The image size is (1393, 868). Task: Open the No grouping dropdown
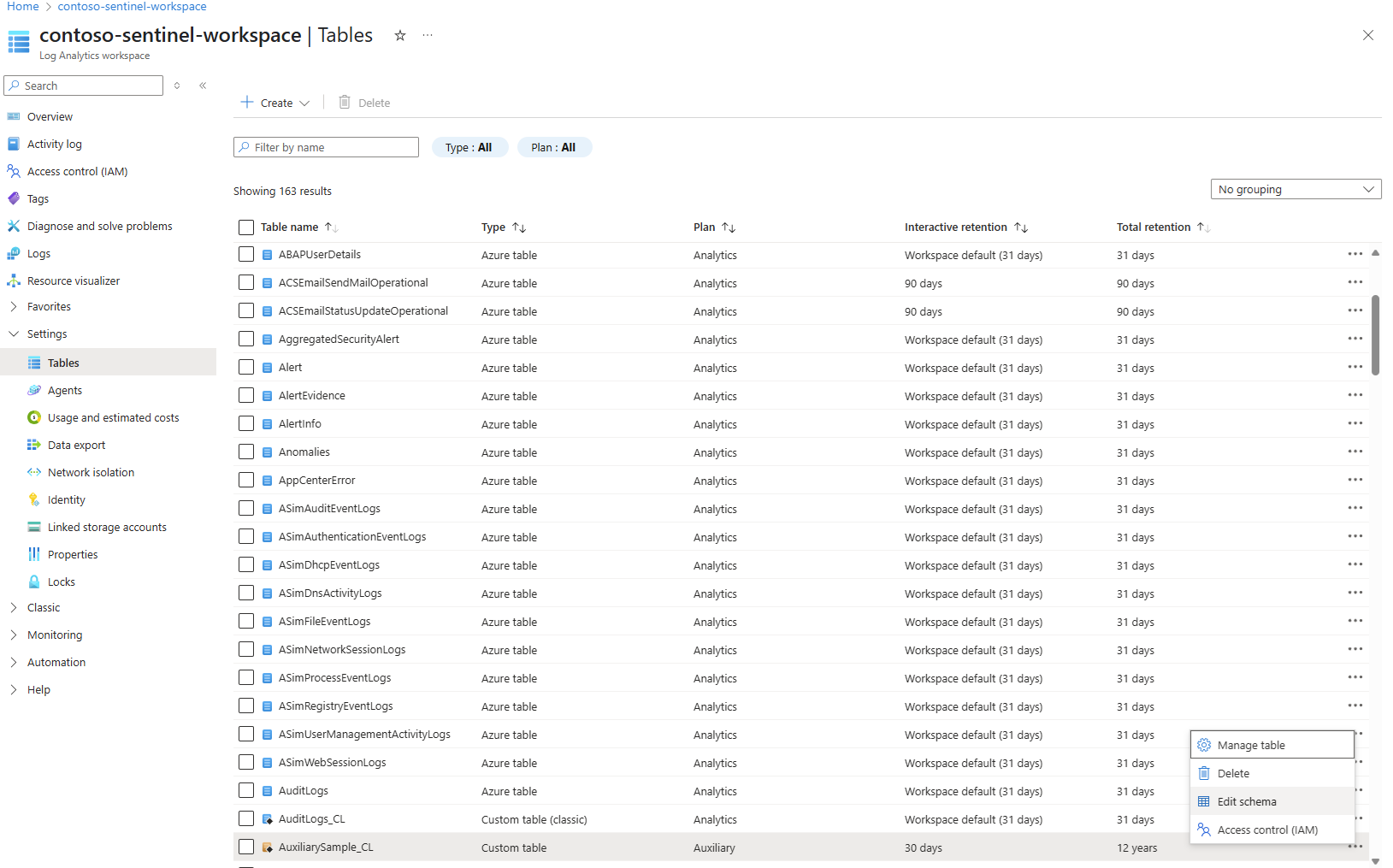pyautogui.click(x=1296, y=189)
